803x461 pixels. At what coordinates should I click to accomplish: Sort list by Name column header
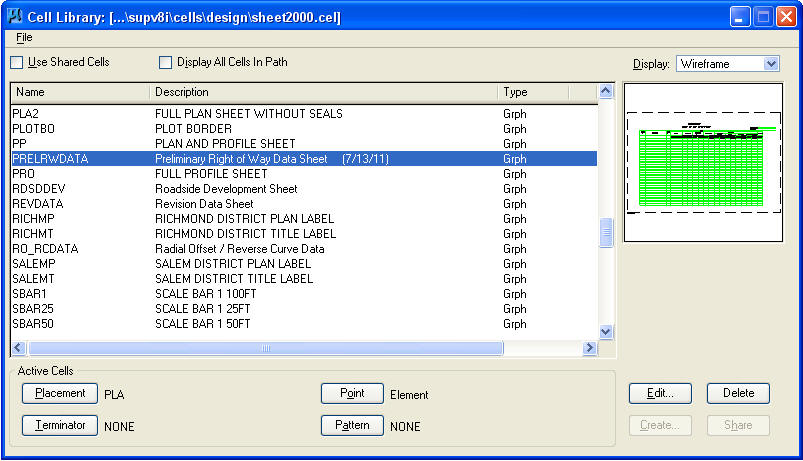(80, 92)
